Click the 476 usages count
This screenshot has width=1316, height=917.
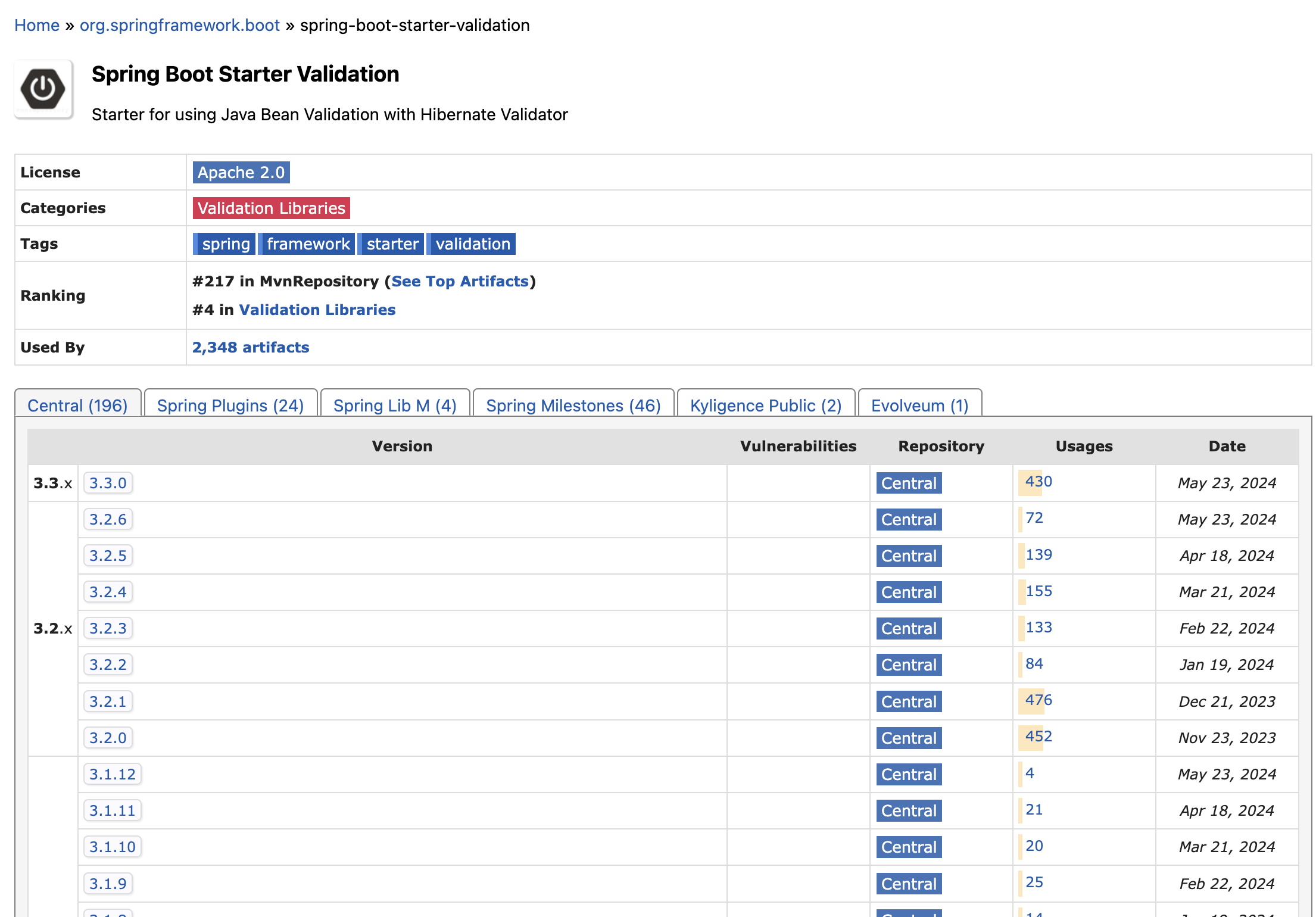point(1038,700)
